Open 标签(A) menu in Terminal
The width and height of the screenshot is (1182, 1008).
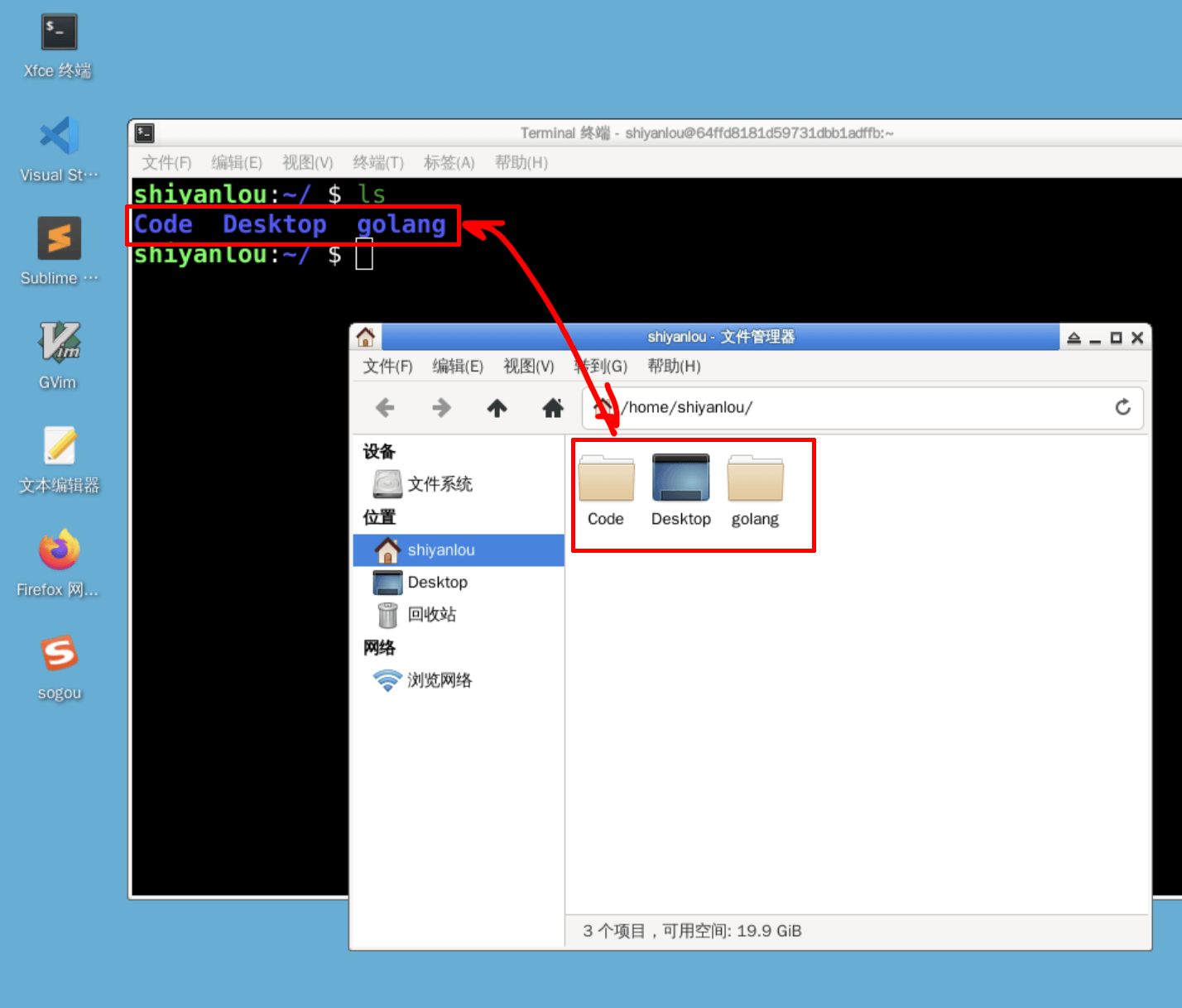click(x=449, y=162)
